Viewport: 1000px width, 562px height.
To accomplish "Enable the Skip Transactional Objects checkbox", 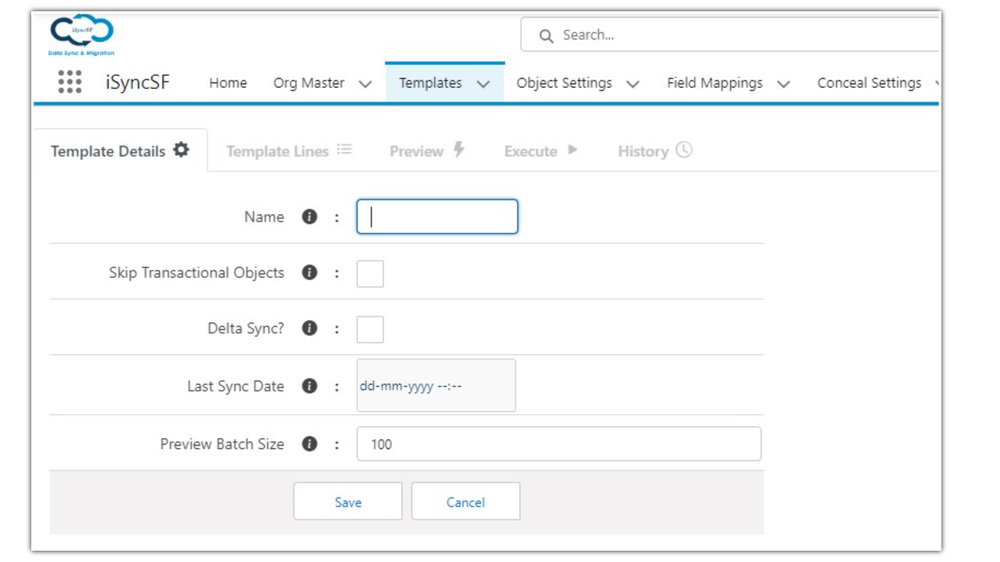I will click(x=370, y=273).
